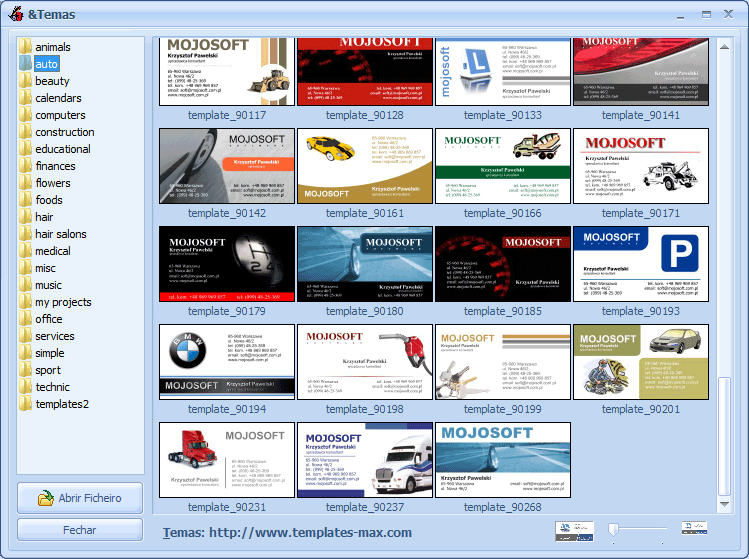Select thumbnail template_90231 red truck

click(227, 460)
